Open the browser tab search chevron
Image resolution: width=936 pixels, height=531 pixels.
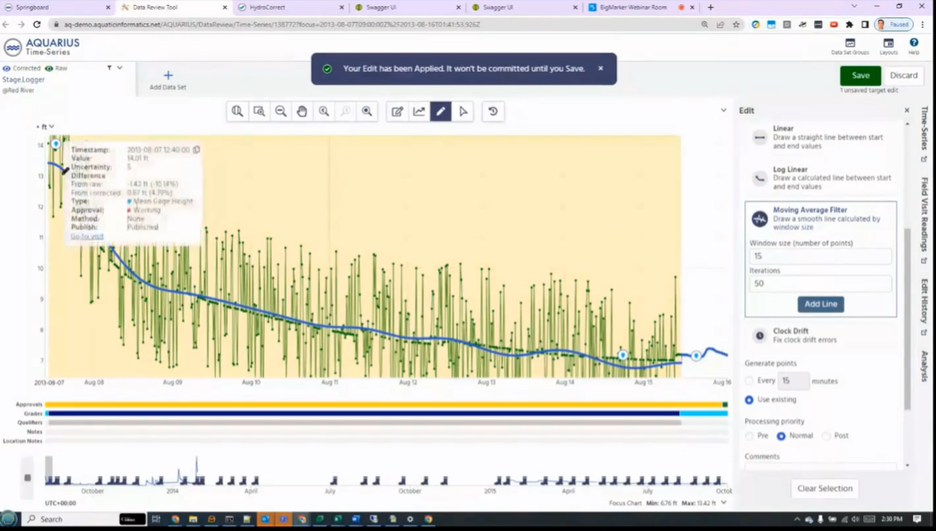tap(854, 7)
